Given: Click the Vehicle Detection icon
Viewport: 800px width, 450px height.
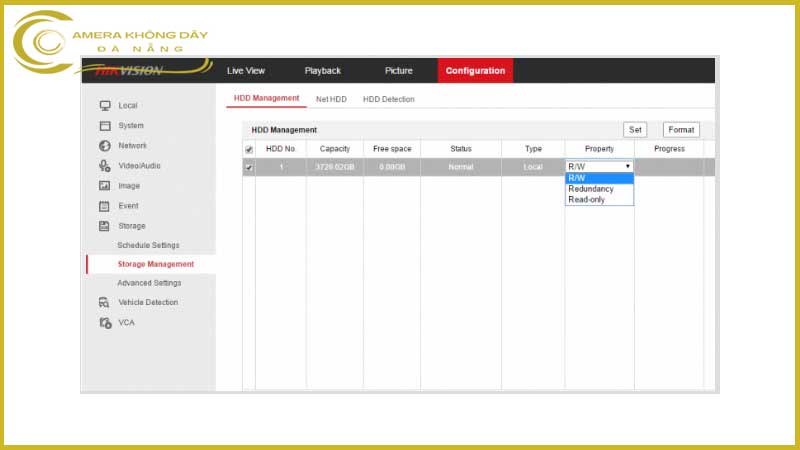Looking at the screenshot, I should tap(104, 302).
